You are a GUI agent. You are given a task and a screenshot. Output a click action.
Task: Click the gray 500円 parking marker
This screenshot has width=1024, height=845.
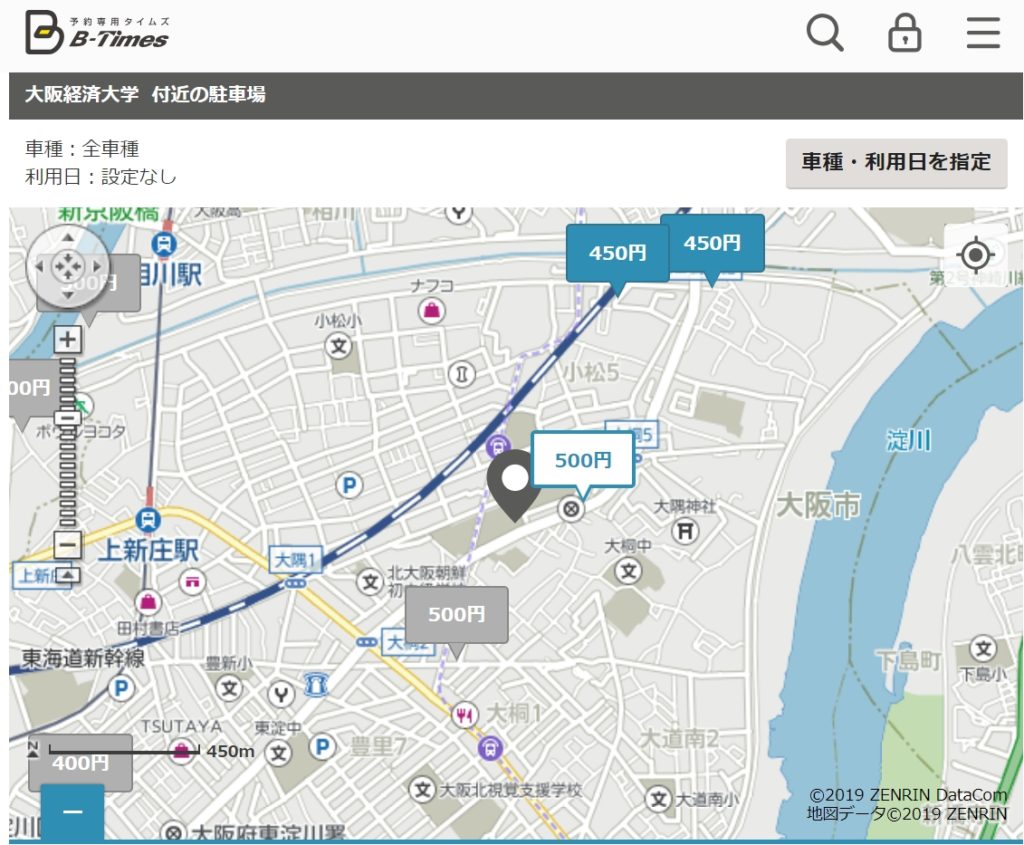tap(456, 614)
